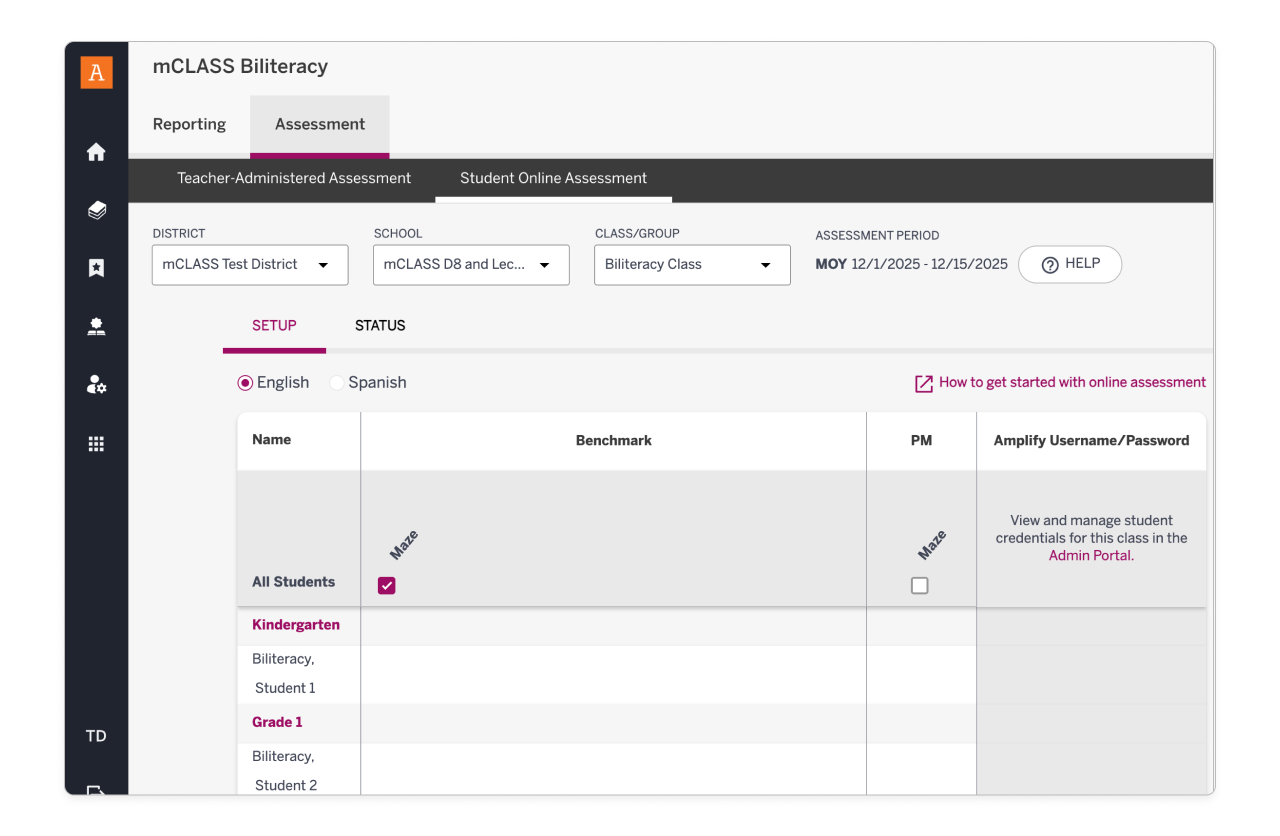
Task: Select the English radio button
Action: coord(245,383)
